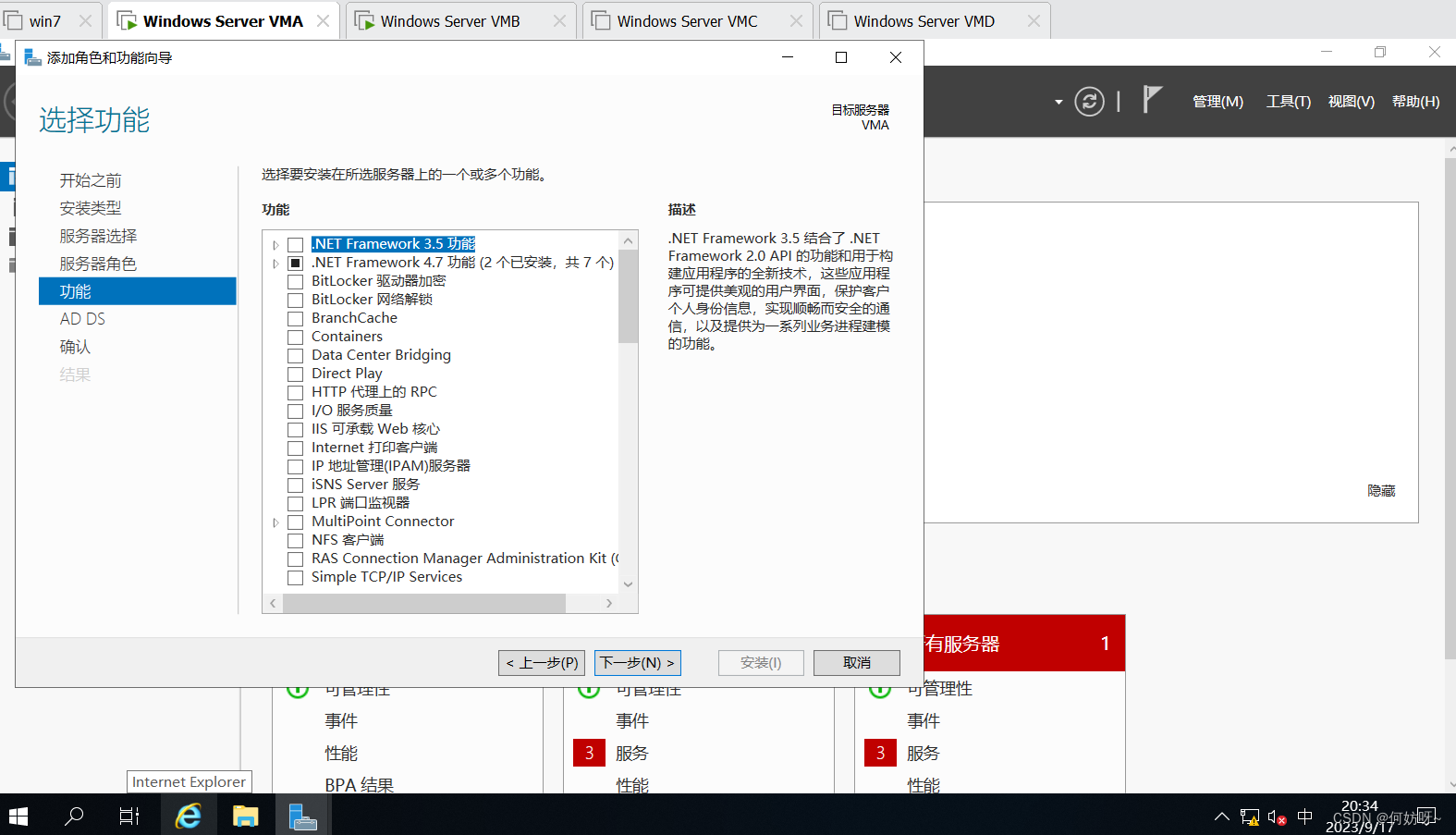The width and height of the screenshot is (1456, 835).
Task: Switch to the Windows Server VMB tab
Action: tap(449, 21)
